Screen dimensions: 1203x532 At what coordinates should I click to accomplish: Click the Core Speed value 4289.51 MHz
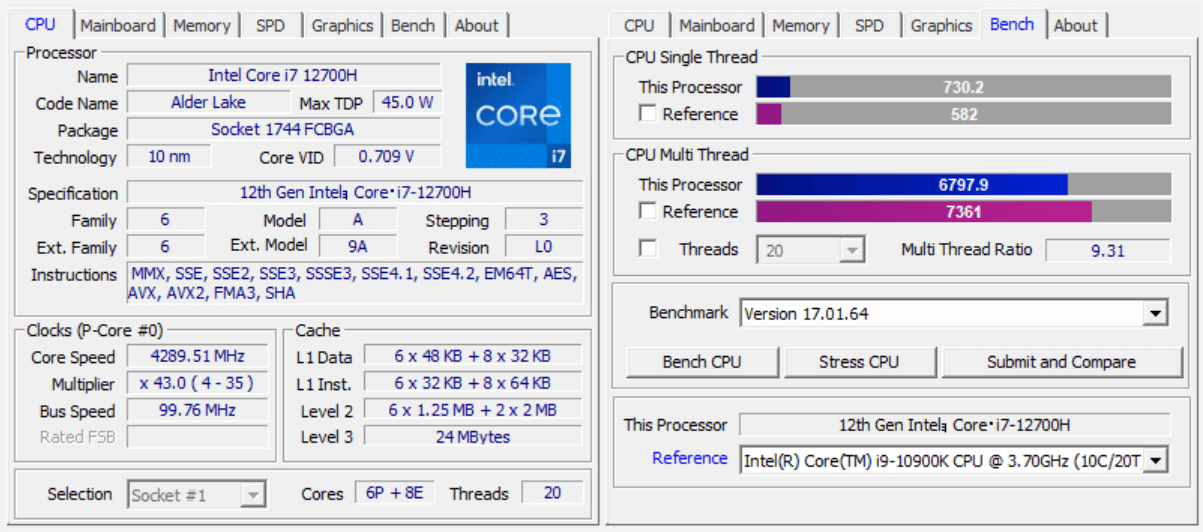(x=197, y=356)
